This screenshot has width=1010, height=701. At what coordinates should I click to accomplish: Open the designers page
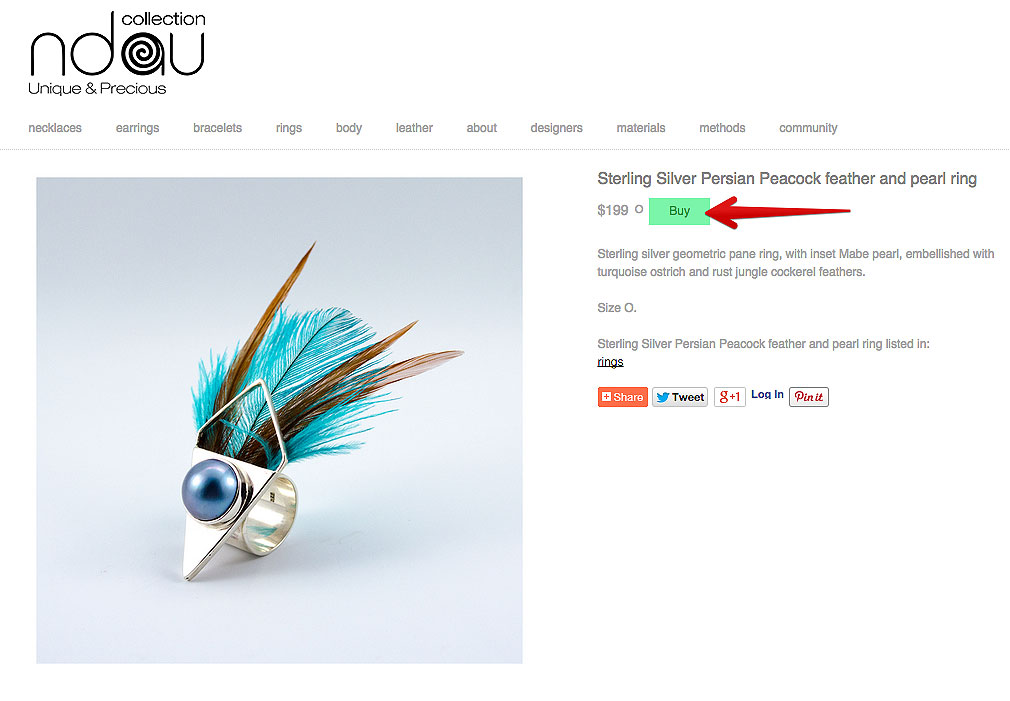click(x=557, y=128)
